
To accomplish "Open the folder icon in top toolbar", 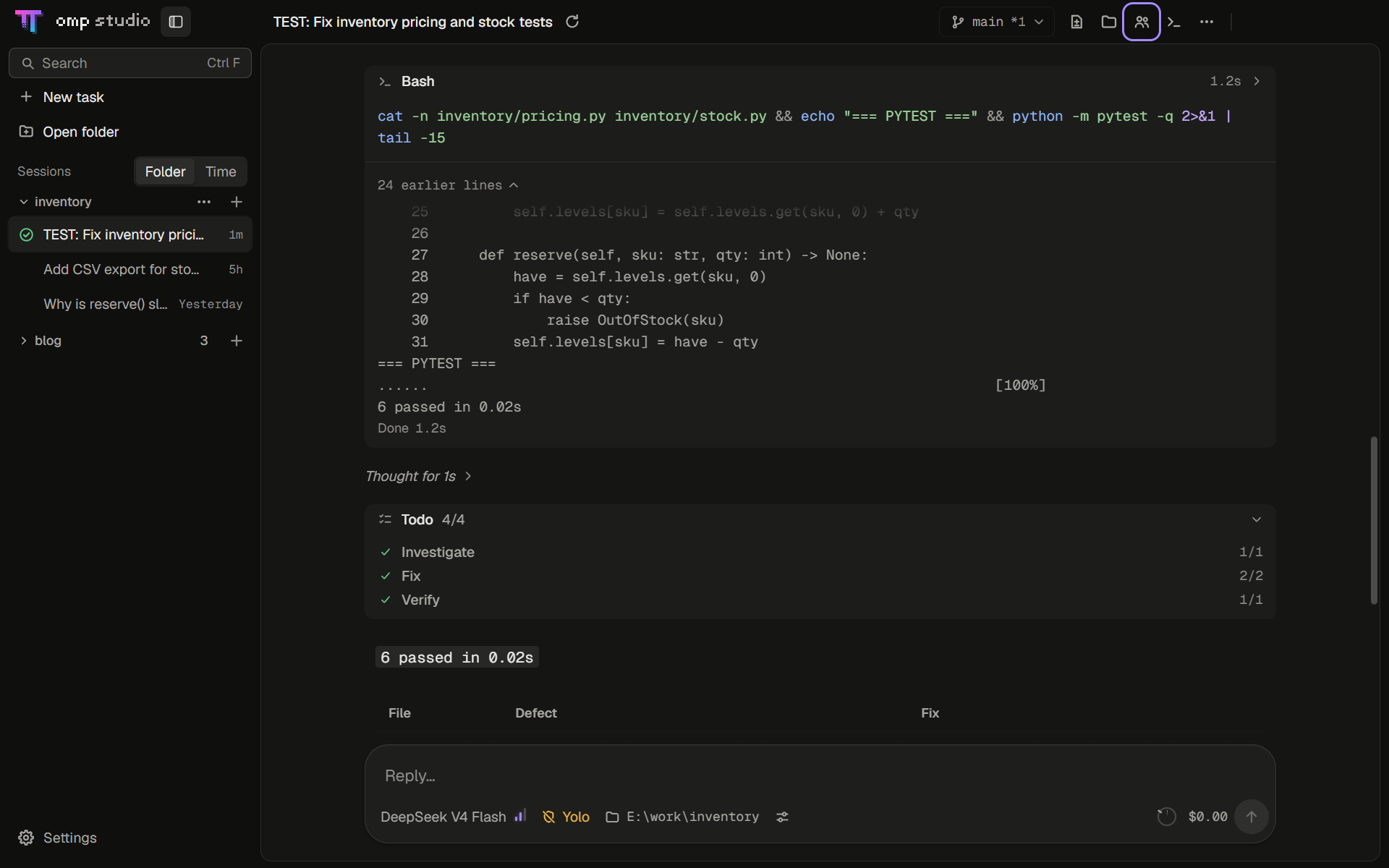I will click(x=1109, y=22).
